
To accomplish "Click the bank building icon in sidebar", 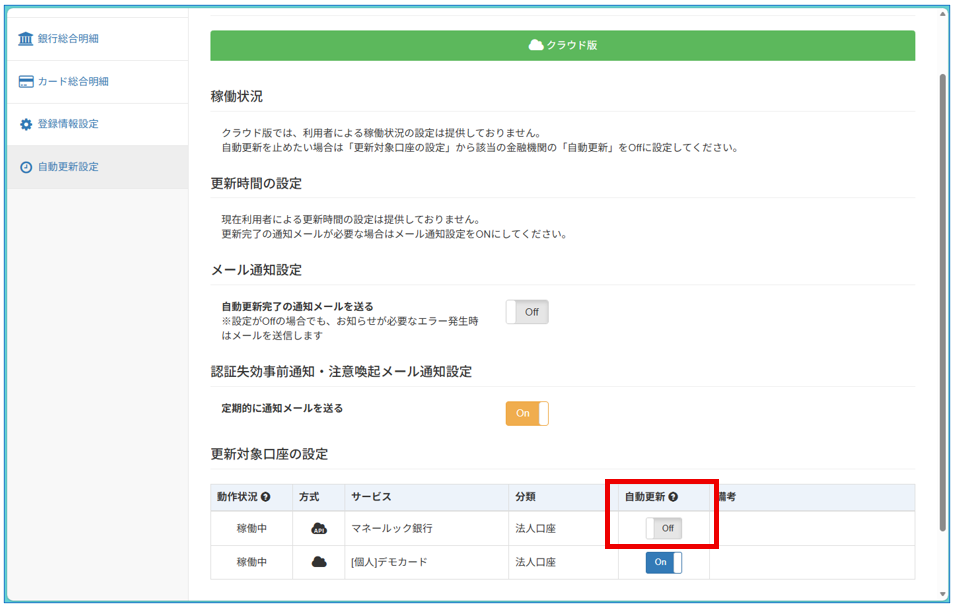I will 26,39.
